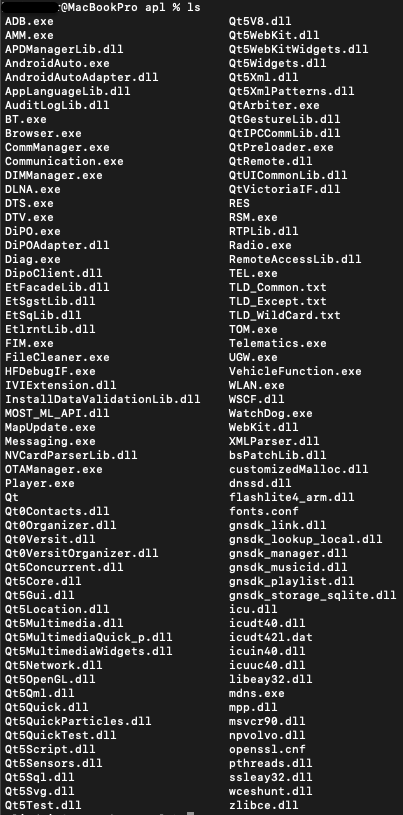
Task: Select AndroidAuto.exe in the file list
Action: tap(57, 63)
